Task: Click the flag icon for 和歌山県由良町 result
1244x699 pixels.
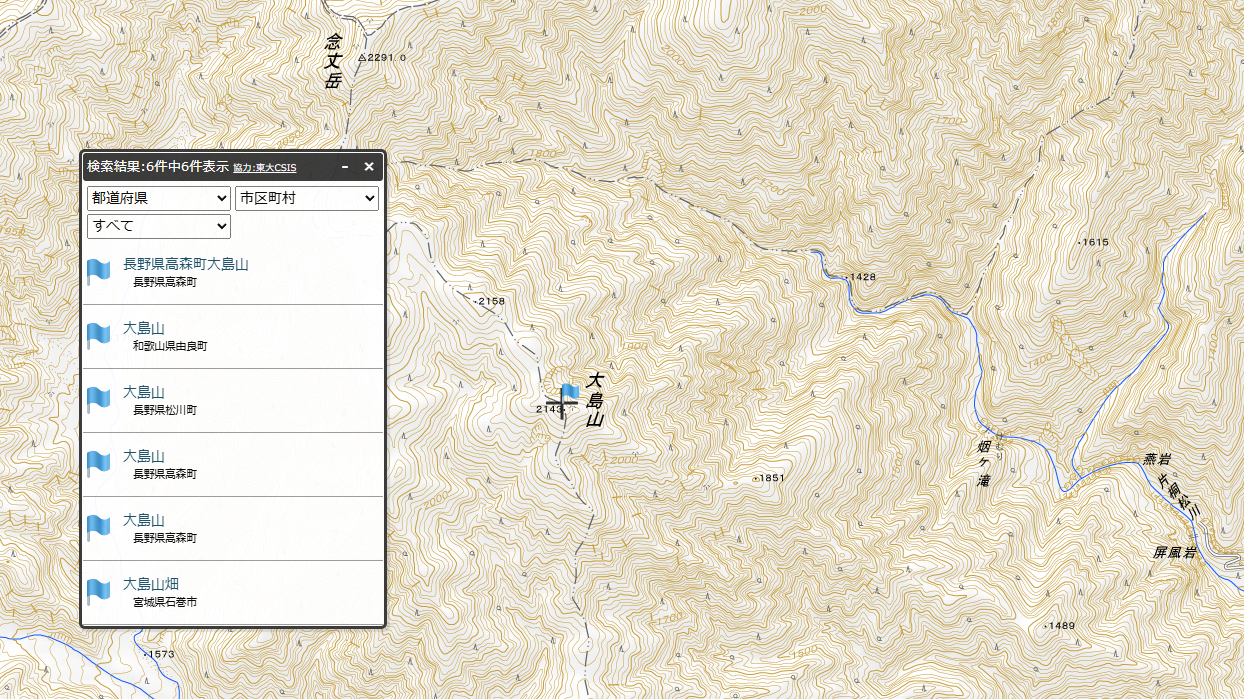Action: point(98,336)
